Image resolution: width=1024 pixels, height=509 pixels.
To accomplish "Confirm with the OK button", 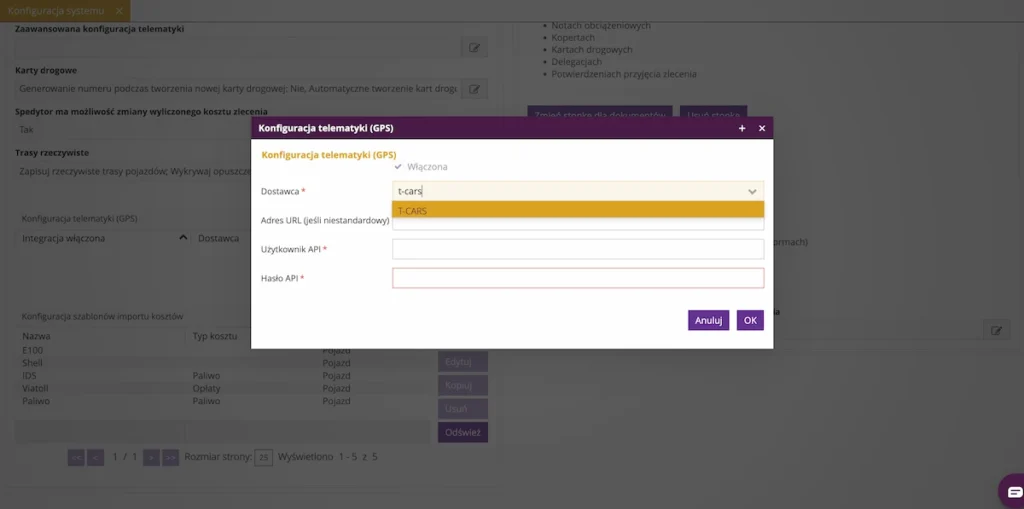I will tap(750, 320).
